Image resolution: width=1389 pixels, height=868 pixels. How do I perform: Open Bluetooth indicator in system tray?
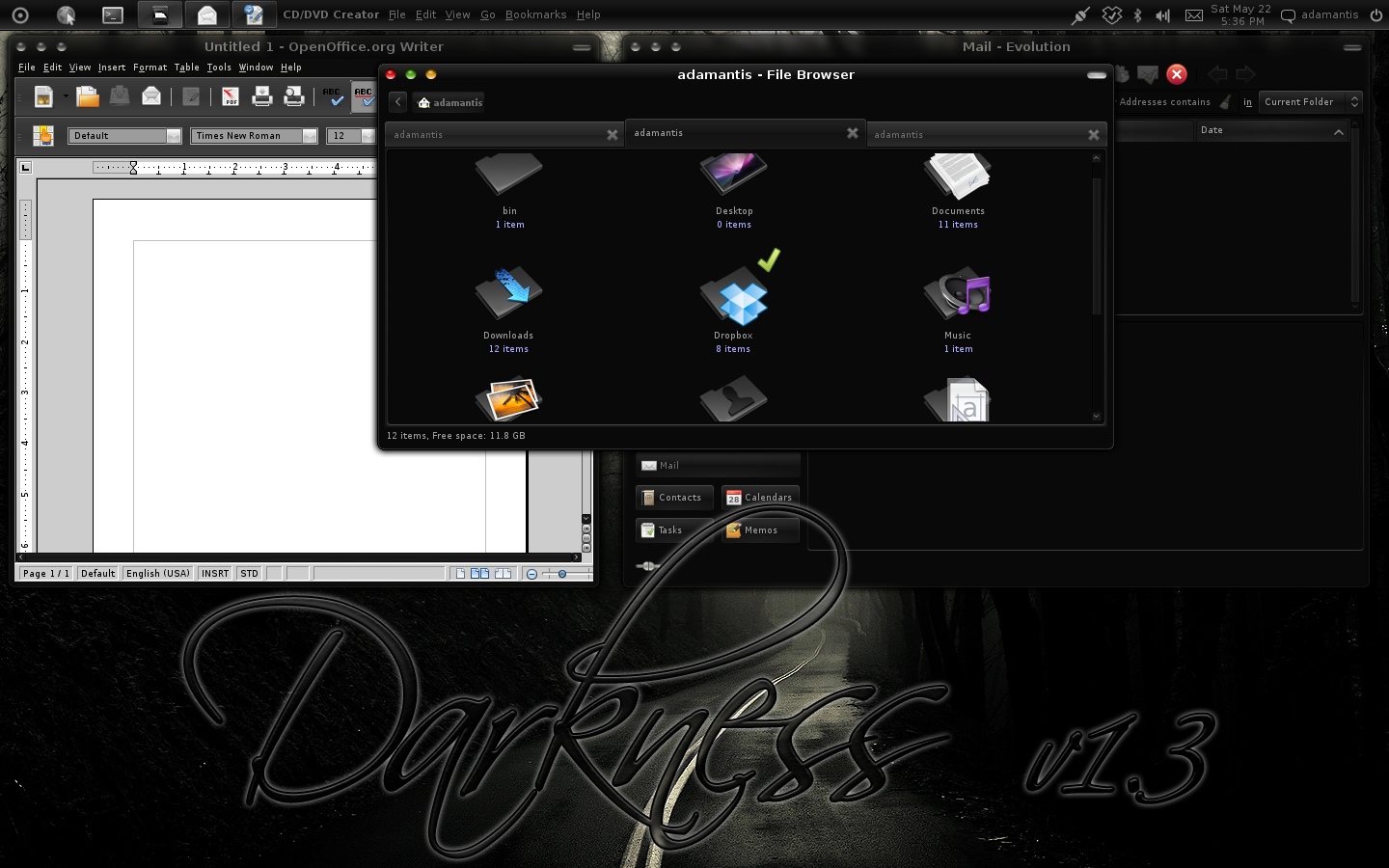1137,14
